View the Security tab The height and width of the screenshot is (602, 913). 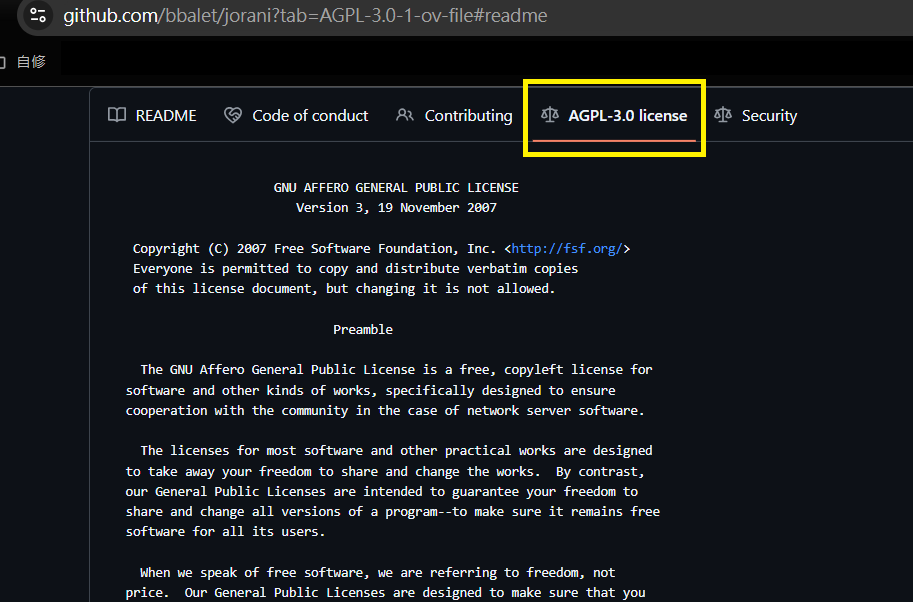tap(768, 115)
